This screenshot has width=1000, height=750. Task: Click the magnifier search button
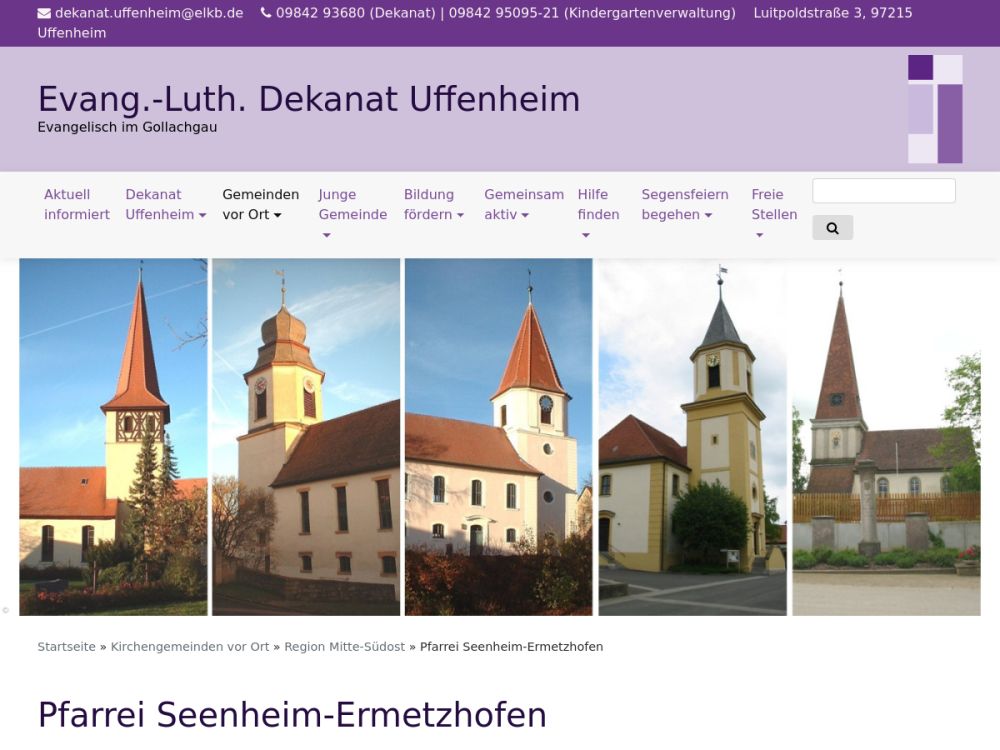(832, 228)
